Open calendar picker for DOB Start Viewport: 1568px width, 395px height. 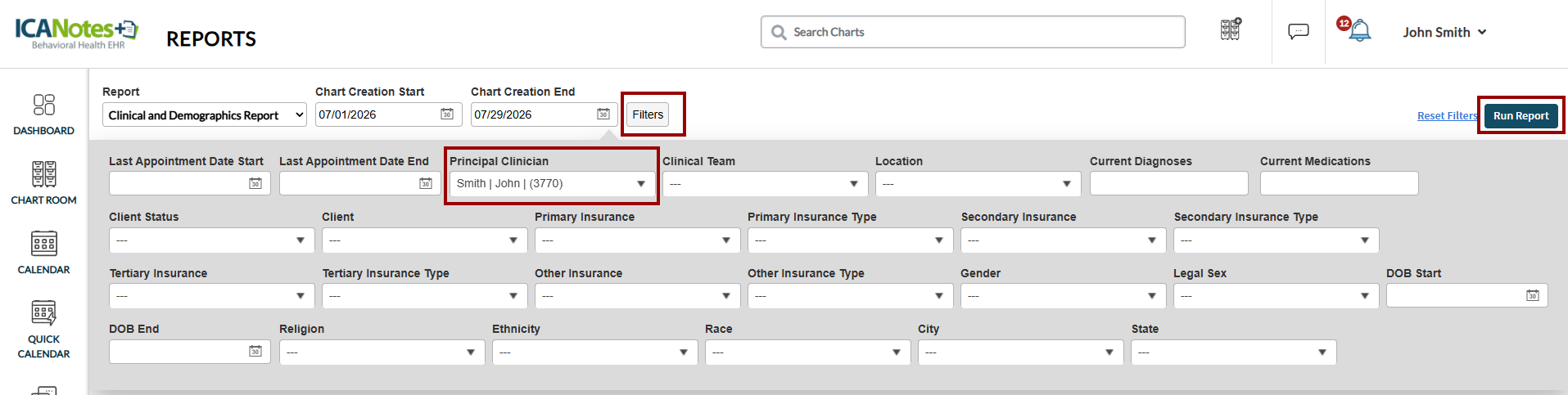[1533, 295]
